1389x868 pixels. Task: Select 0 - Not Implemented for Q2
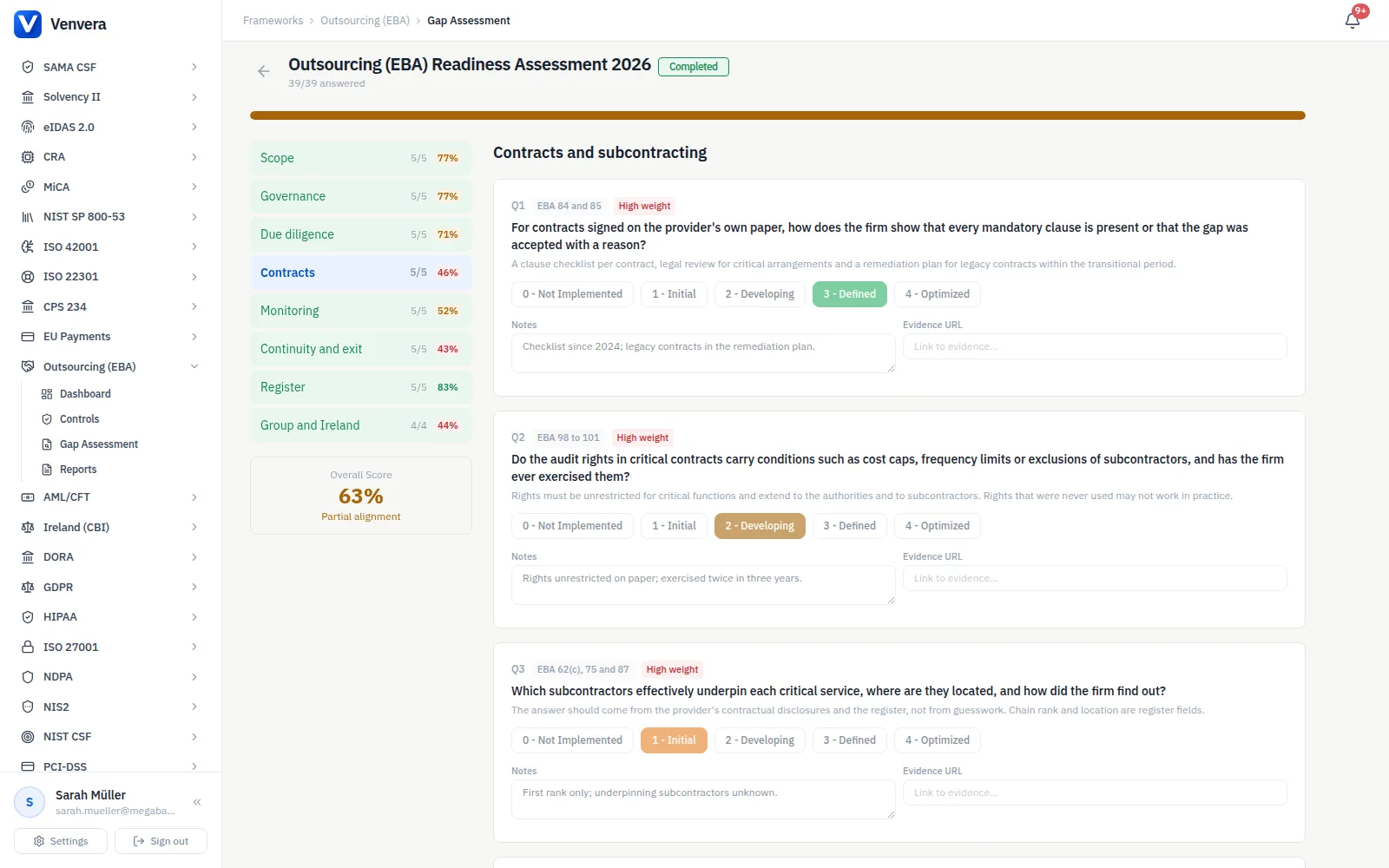[572, 526]
